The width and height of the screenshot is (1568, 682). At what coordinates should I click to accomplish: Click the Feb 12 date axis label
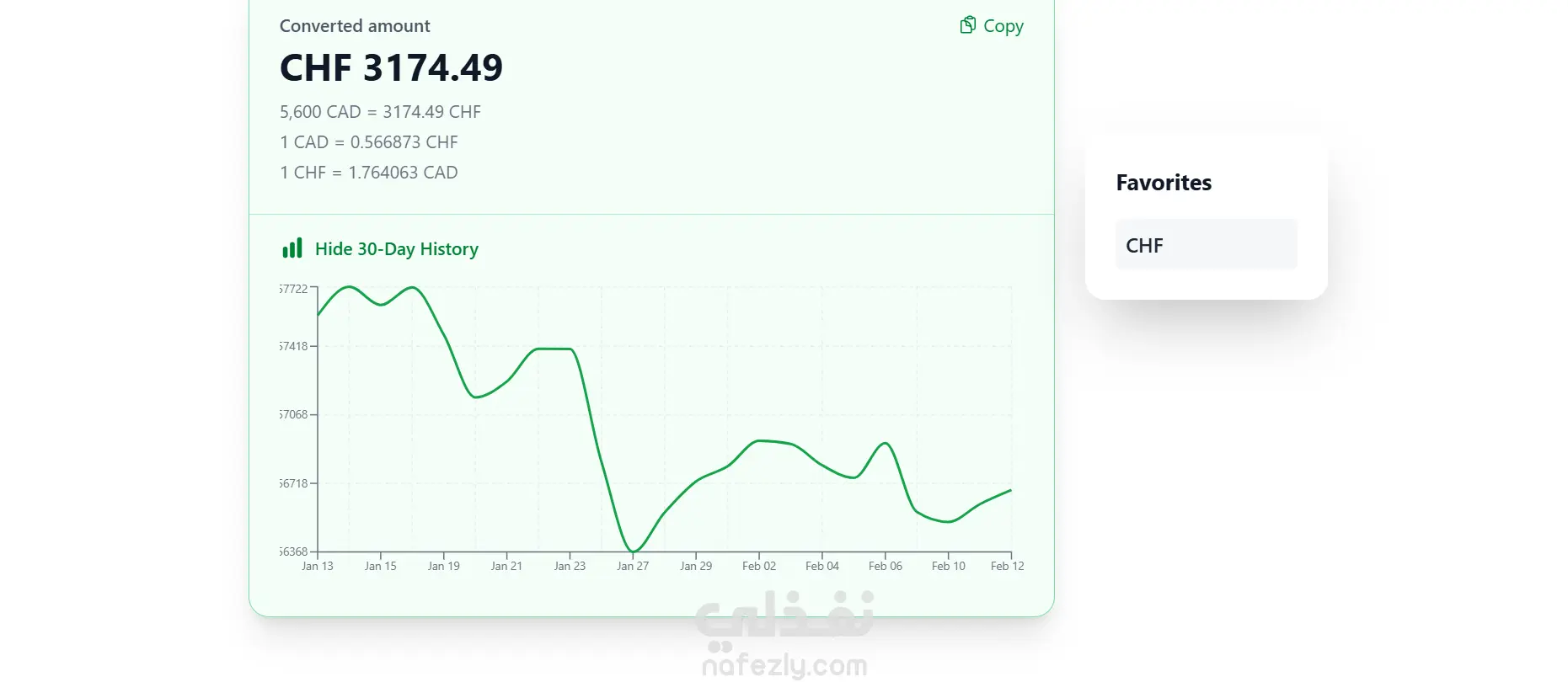click(1007, 566)
